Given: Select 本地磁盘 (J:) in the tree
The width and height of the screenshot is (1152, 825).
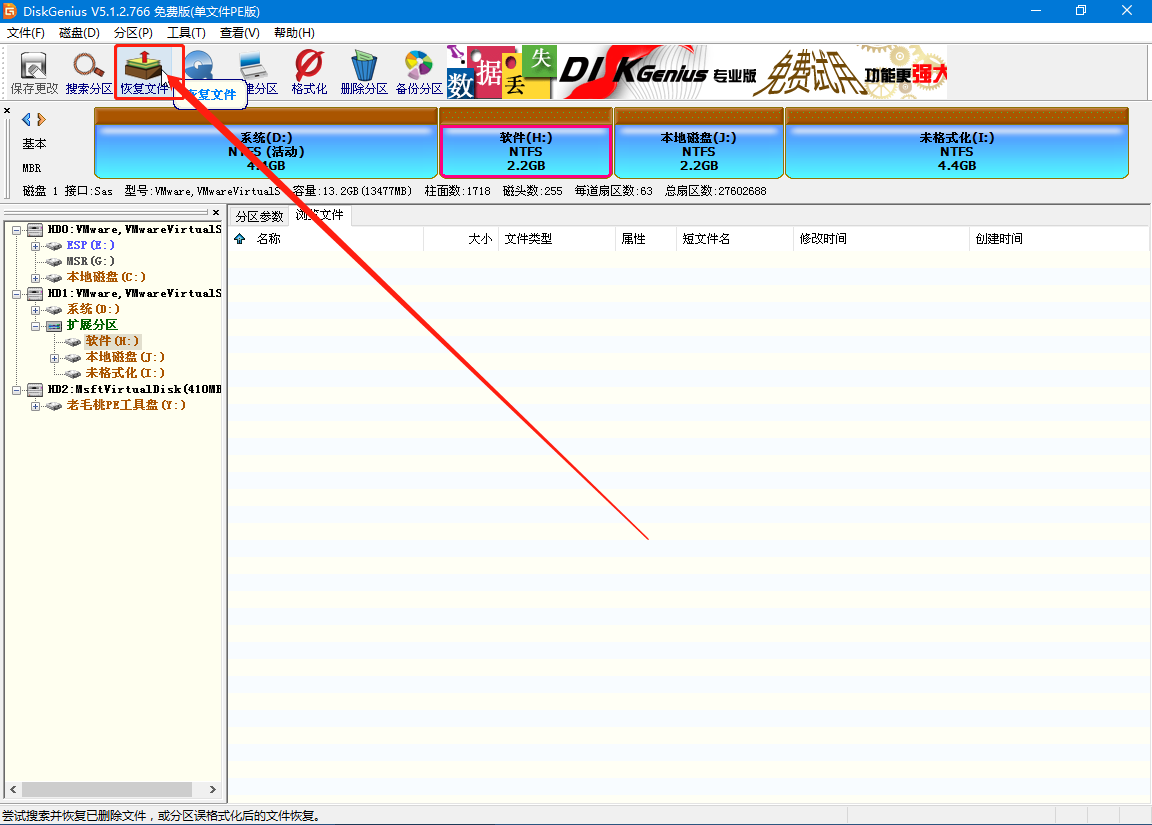Looking at the screenshot, I should [125, 357].
